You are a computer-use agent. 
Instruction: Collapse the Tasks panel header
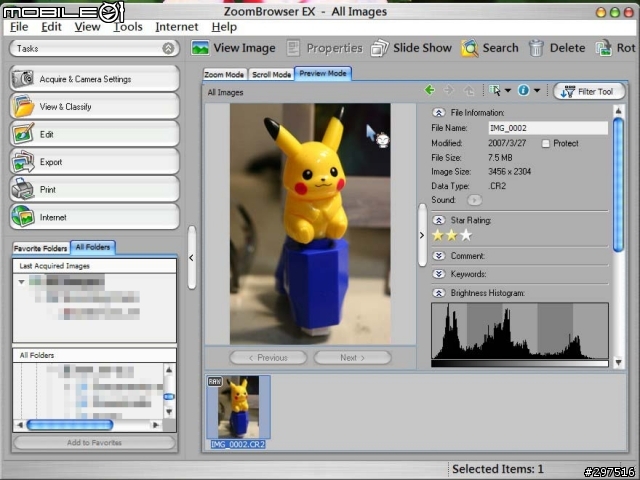pyautogui.click(x=168, y=49)
